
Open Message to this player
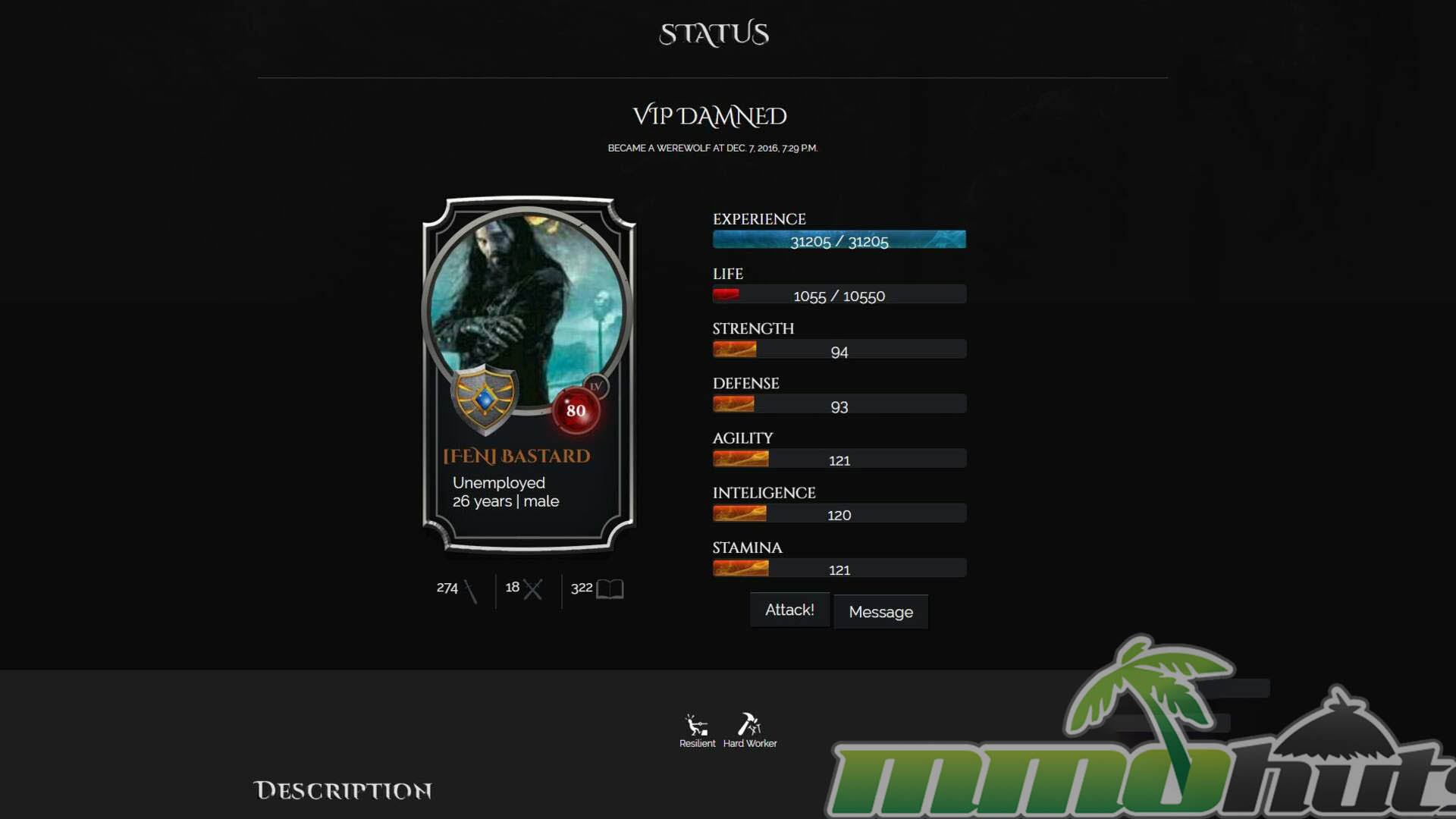point(880,611)
